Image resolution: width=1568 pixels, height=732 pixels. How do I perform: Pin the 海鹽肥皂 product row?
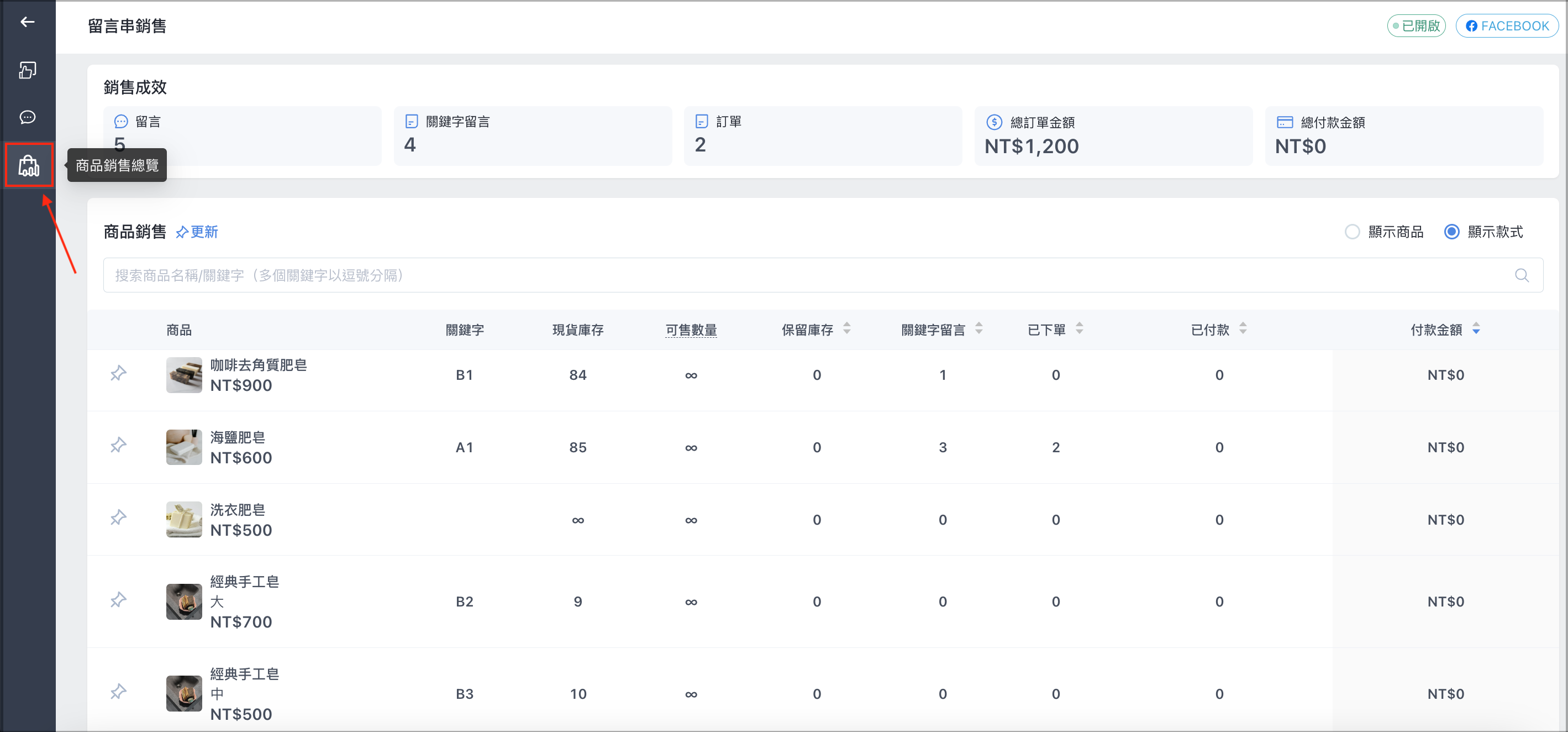point(118,445)
